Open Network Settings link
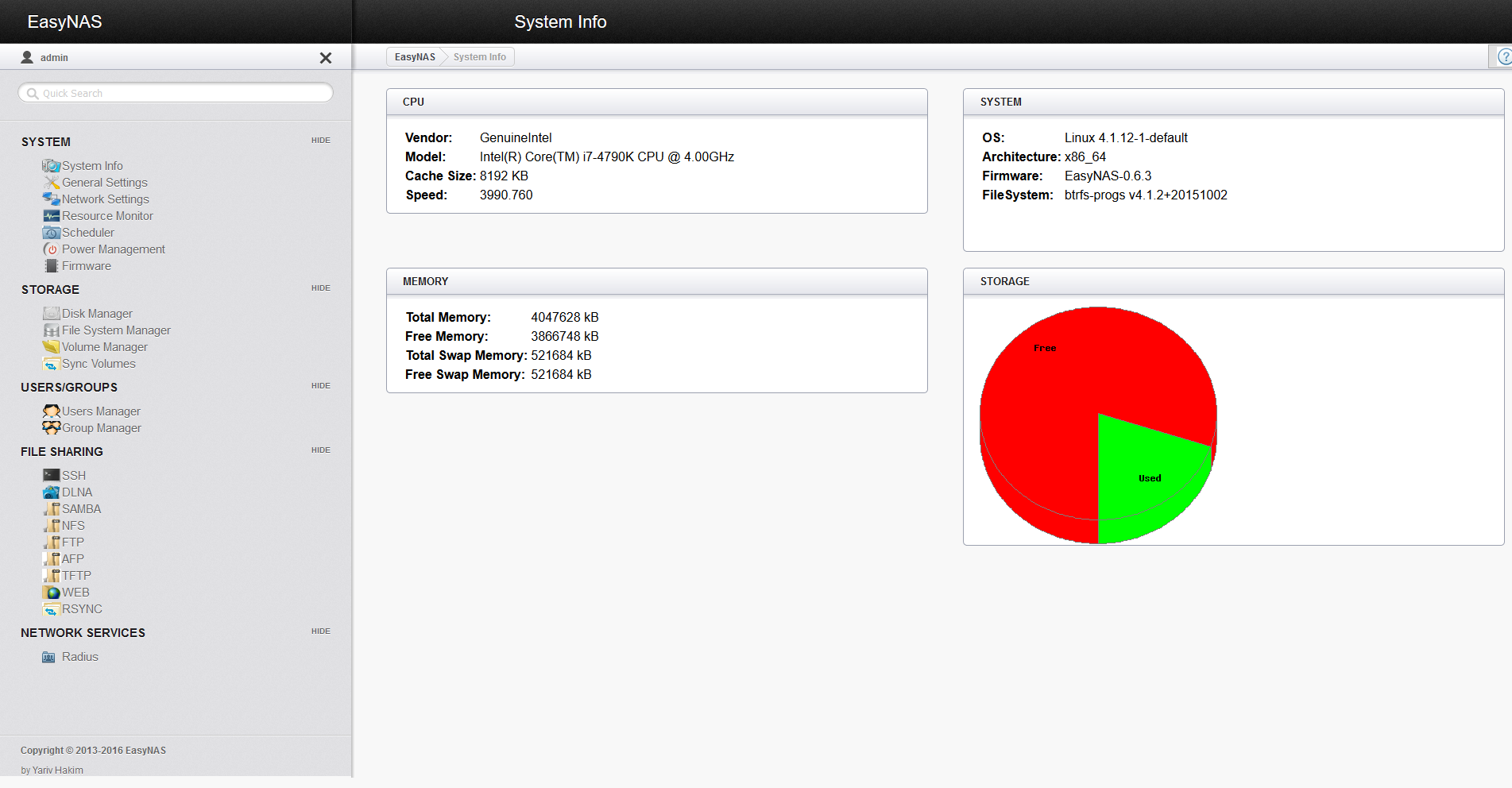Image resolution: width=1512 pixels, height=788 pixels. click(x=106, y=199)
